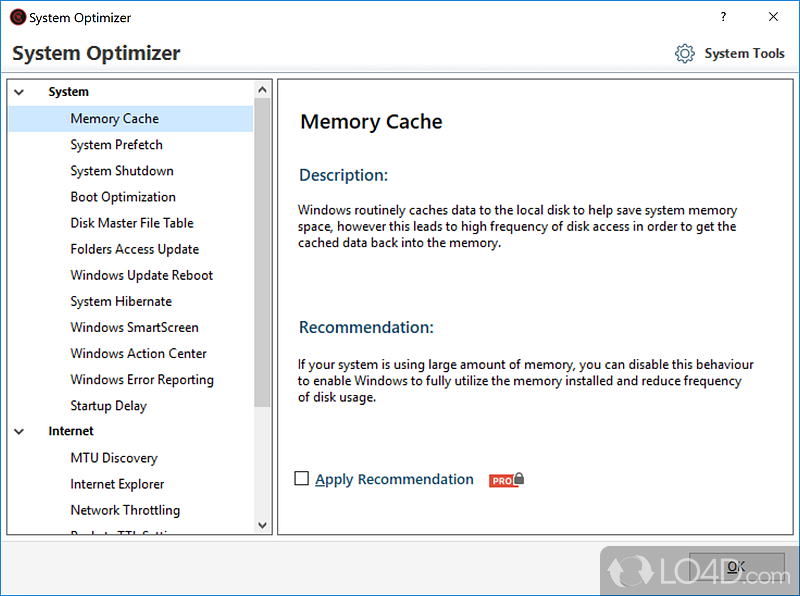Click the tree list scrollbar thumb
The width and height of the screenshot is (800, 596).
(262, 253)
